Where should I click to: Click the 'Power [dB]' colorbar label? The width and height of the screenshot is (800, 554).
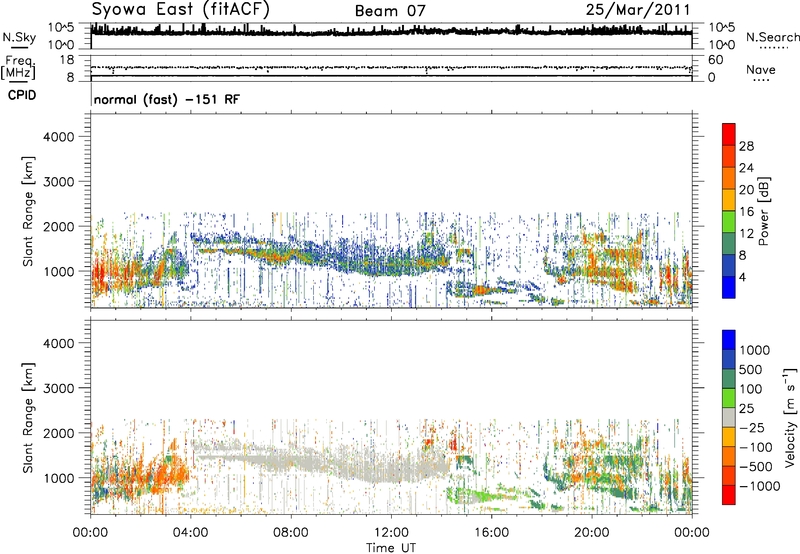pyautogui.click(x=763, y=211)
